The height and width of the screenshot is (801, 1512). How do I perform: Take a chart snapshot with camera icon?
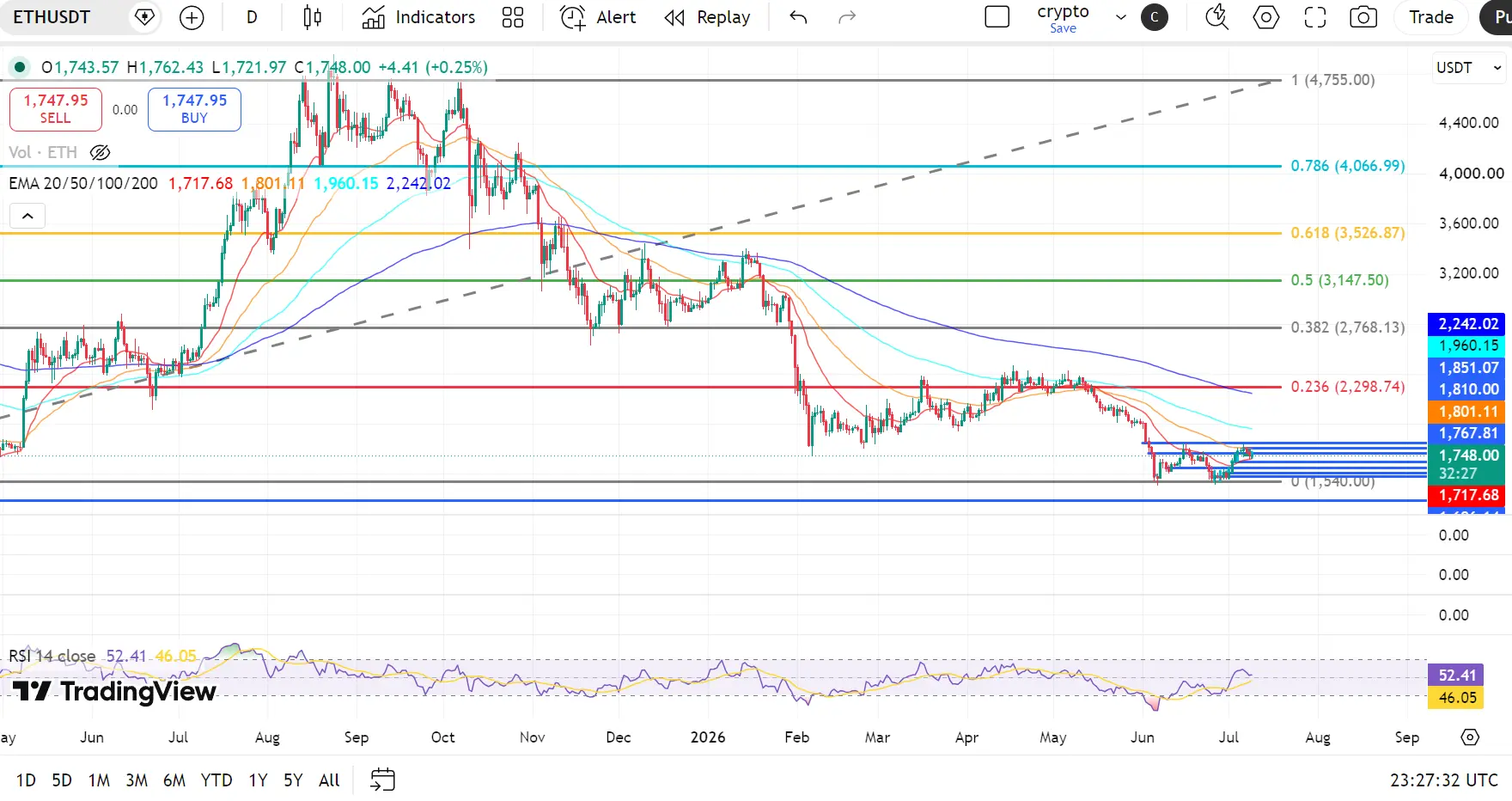1363,17
